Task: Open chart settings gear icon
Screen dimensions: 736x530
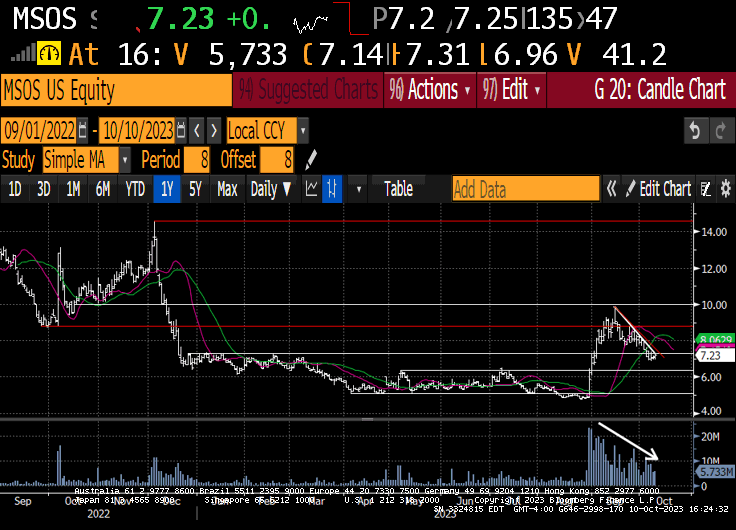Action: [x=726, y=189]
